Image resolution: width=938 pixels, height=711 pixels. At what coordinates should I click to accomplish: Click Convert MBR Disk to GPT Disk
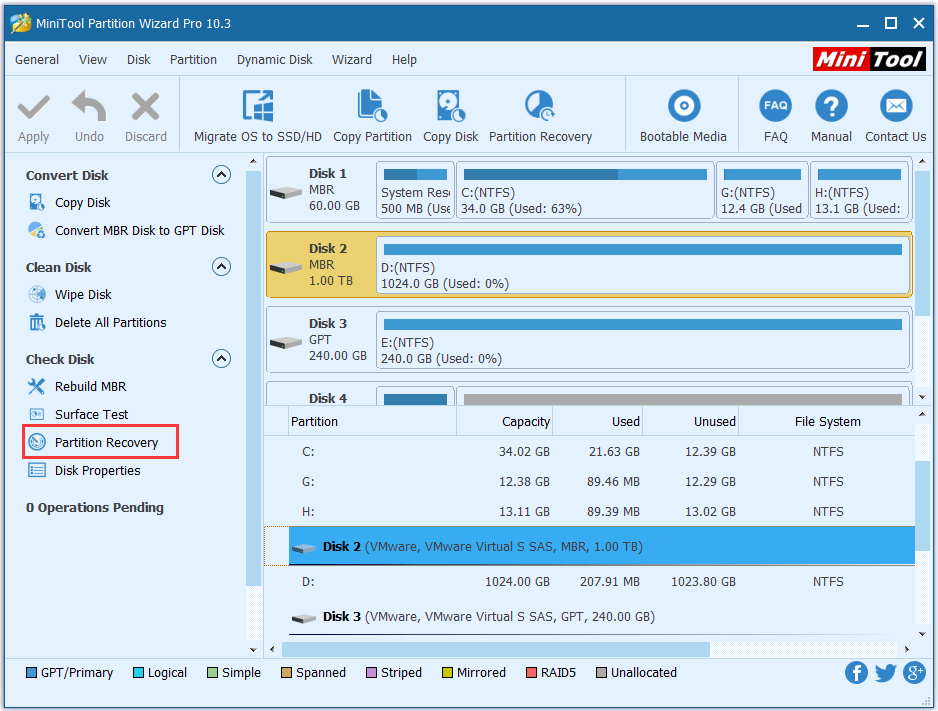tap(139, 230)
